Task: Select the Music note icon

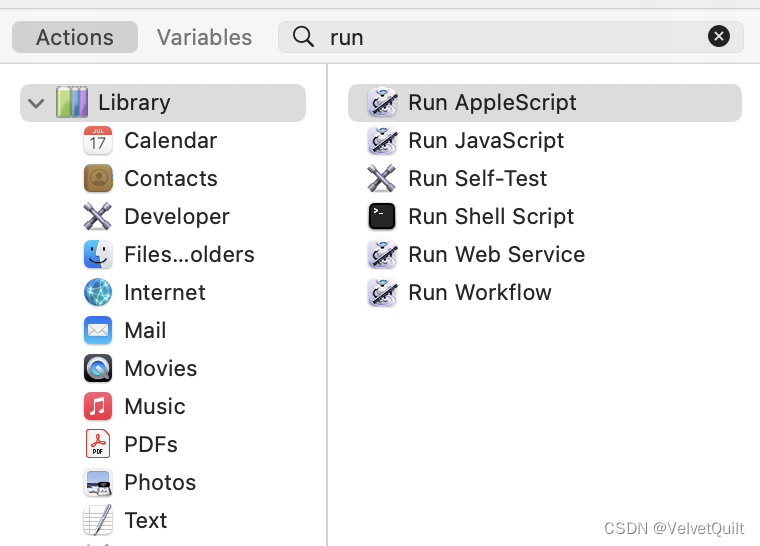Action: coord(98,407)
